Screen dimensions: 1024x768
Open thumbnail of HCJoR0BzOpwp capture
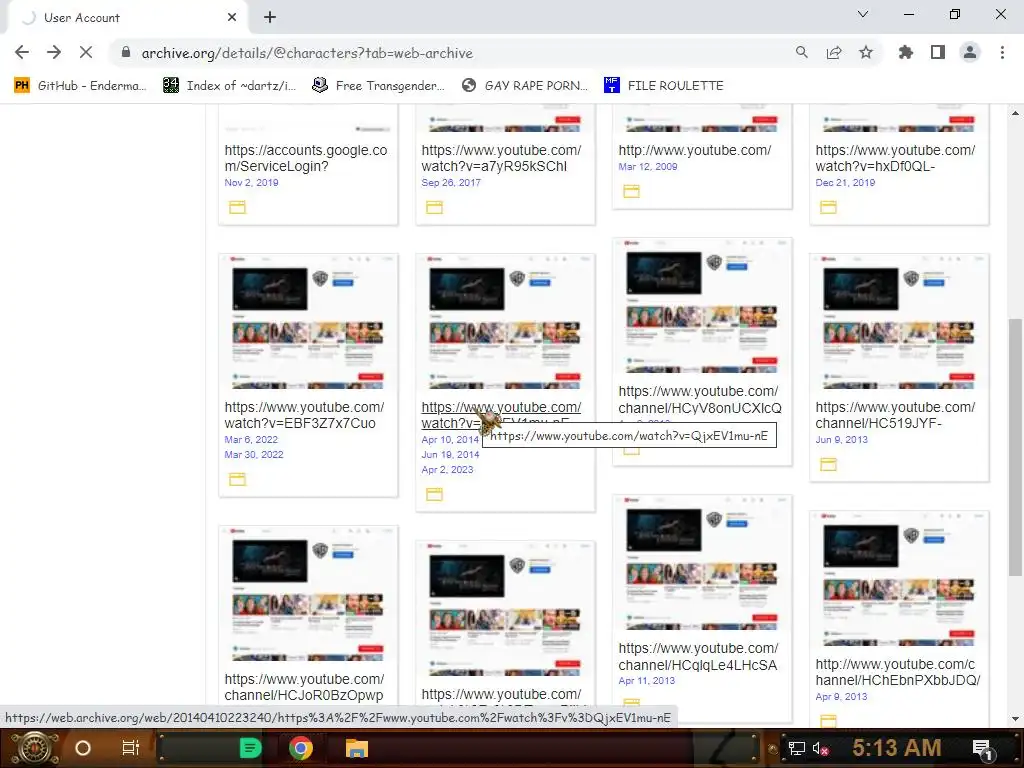pos(308,594)
